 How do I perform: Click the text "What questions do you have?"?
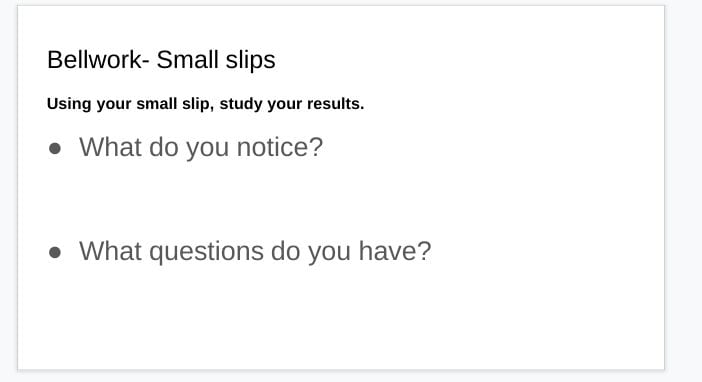255,251
